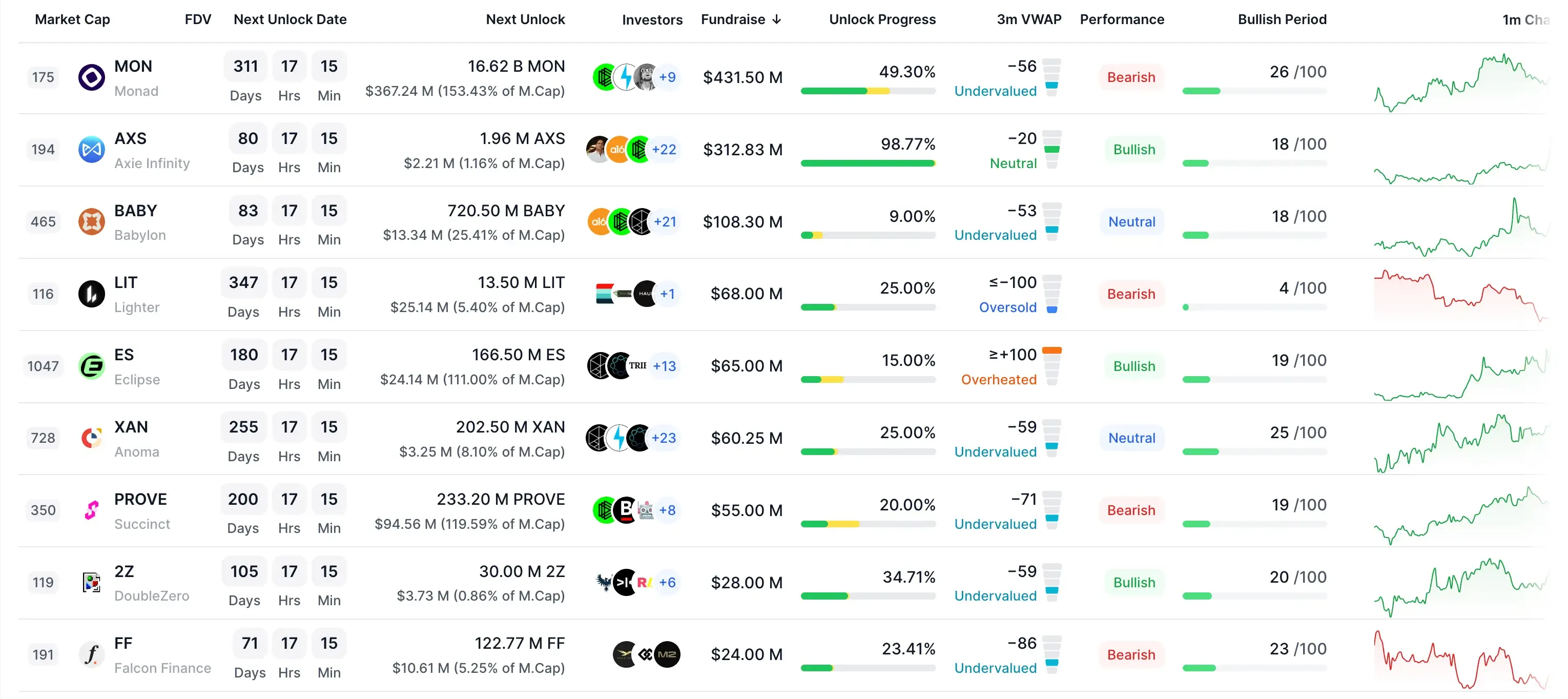Click the AXS 98.77% unlock progress bar
The width and height of the screenshot is (1568, 699).
(868, 163)
